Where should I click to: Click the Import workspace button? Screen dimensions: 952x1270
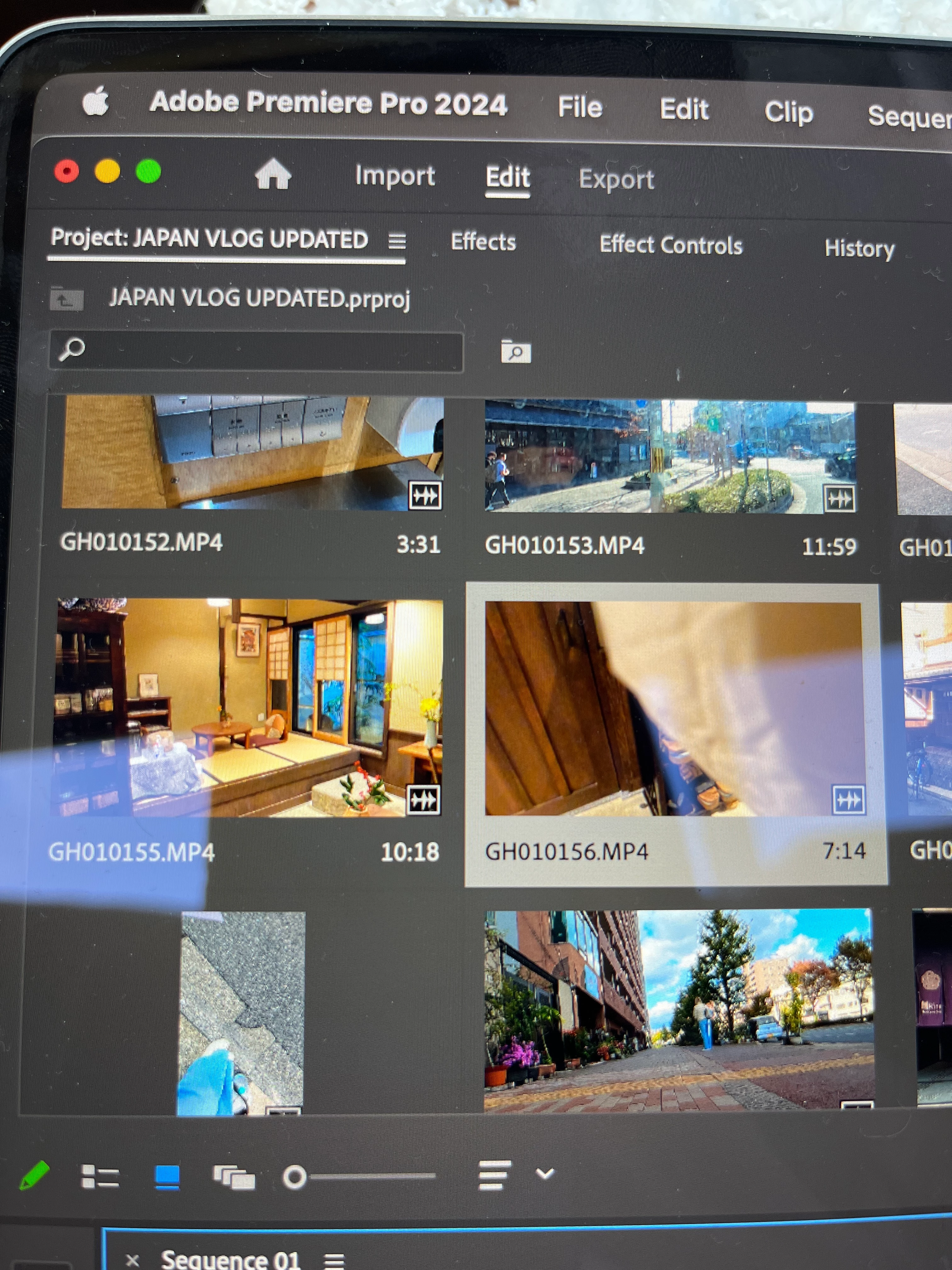(x=395, y=176)
